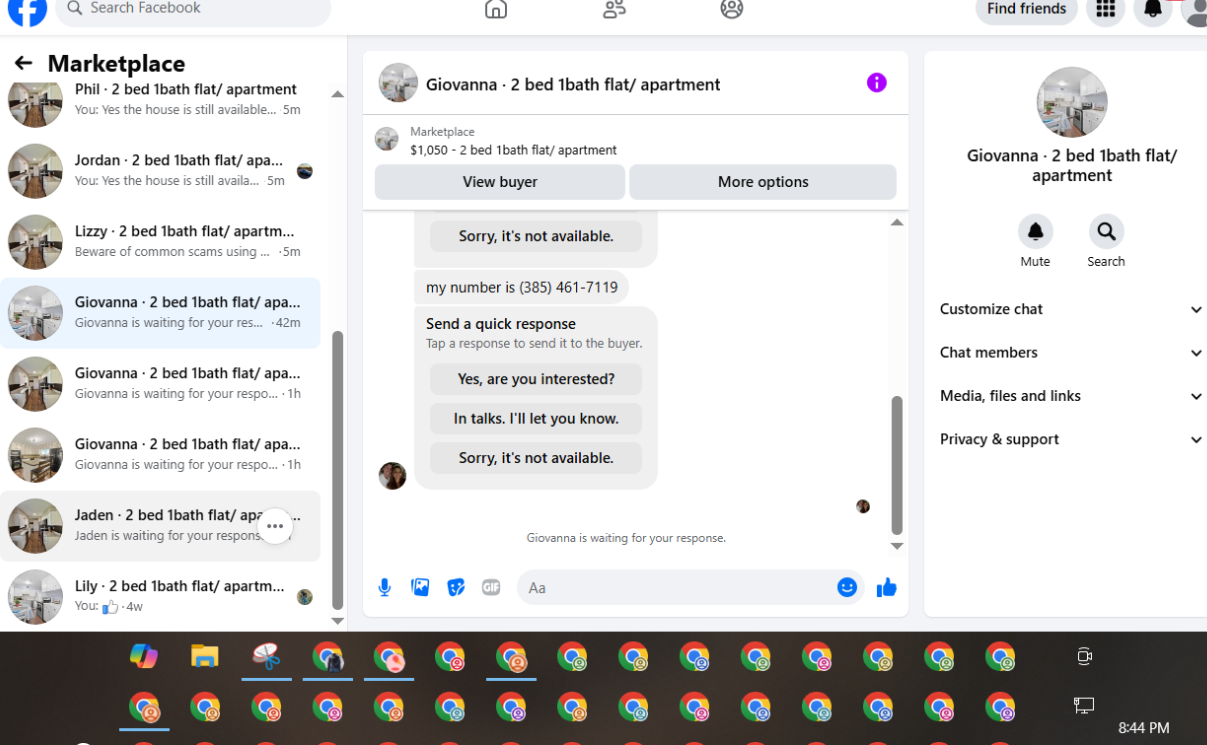This screenshot has width=1207, height=745.
Task: Open Jordan's apartment conversation
Action: coord(160,171)
